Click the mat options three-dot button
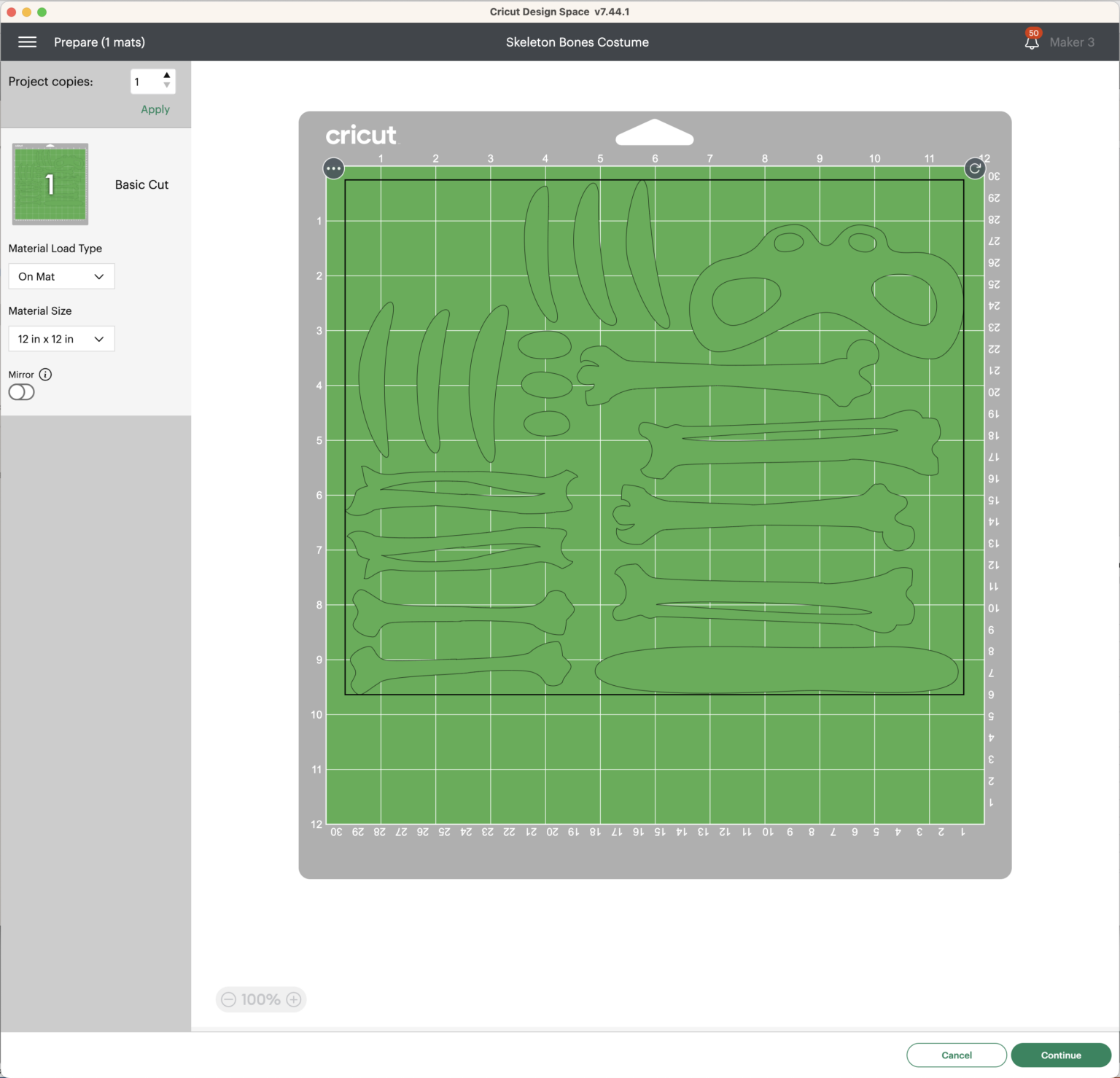 coord(333,169)
